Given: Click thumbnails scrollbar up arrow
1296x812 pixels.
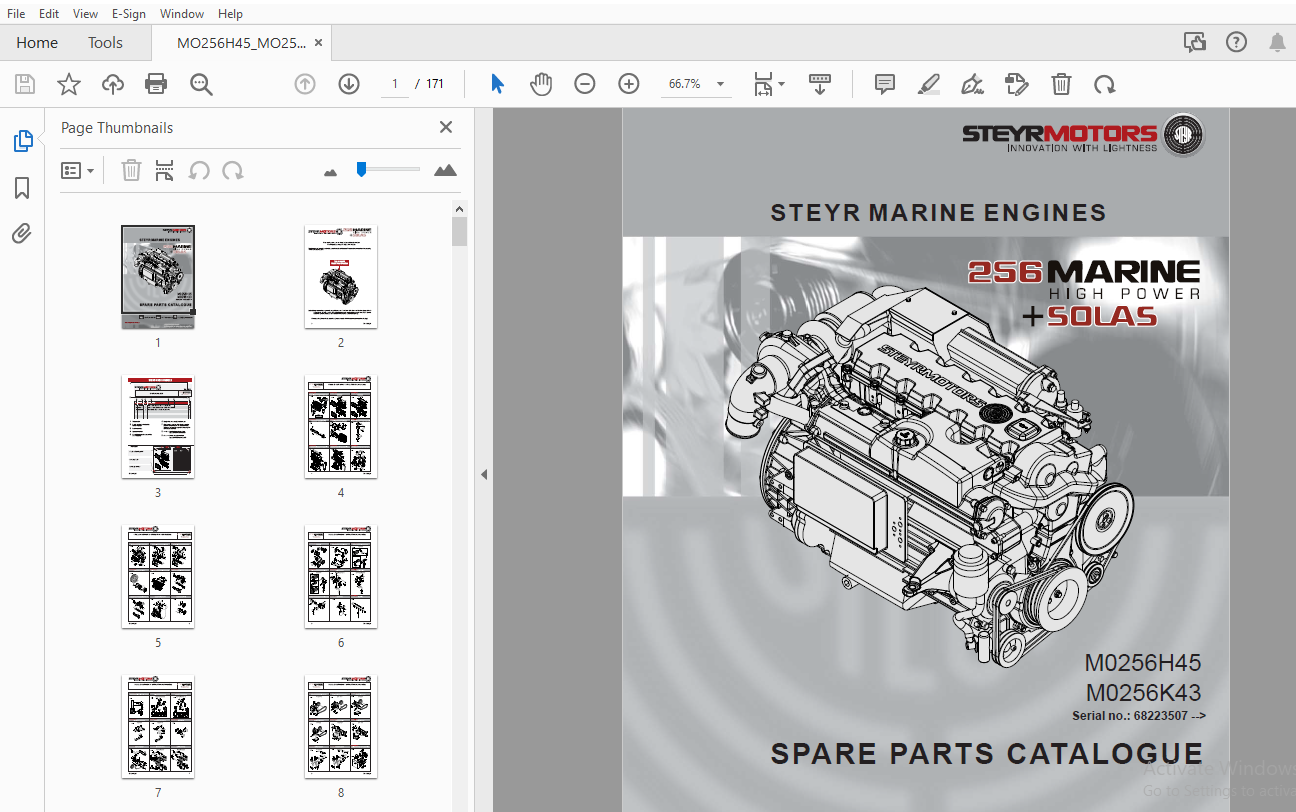Looking at the screenshot, I should [x=459, y=209].
